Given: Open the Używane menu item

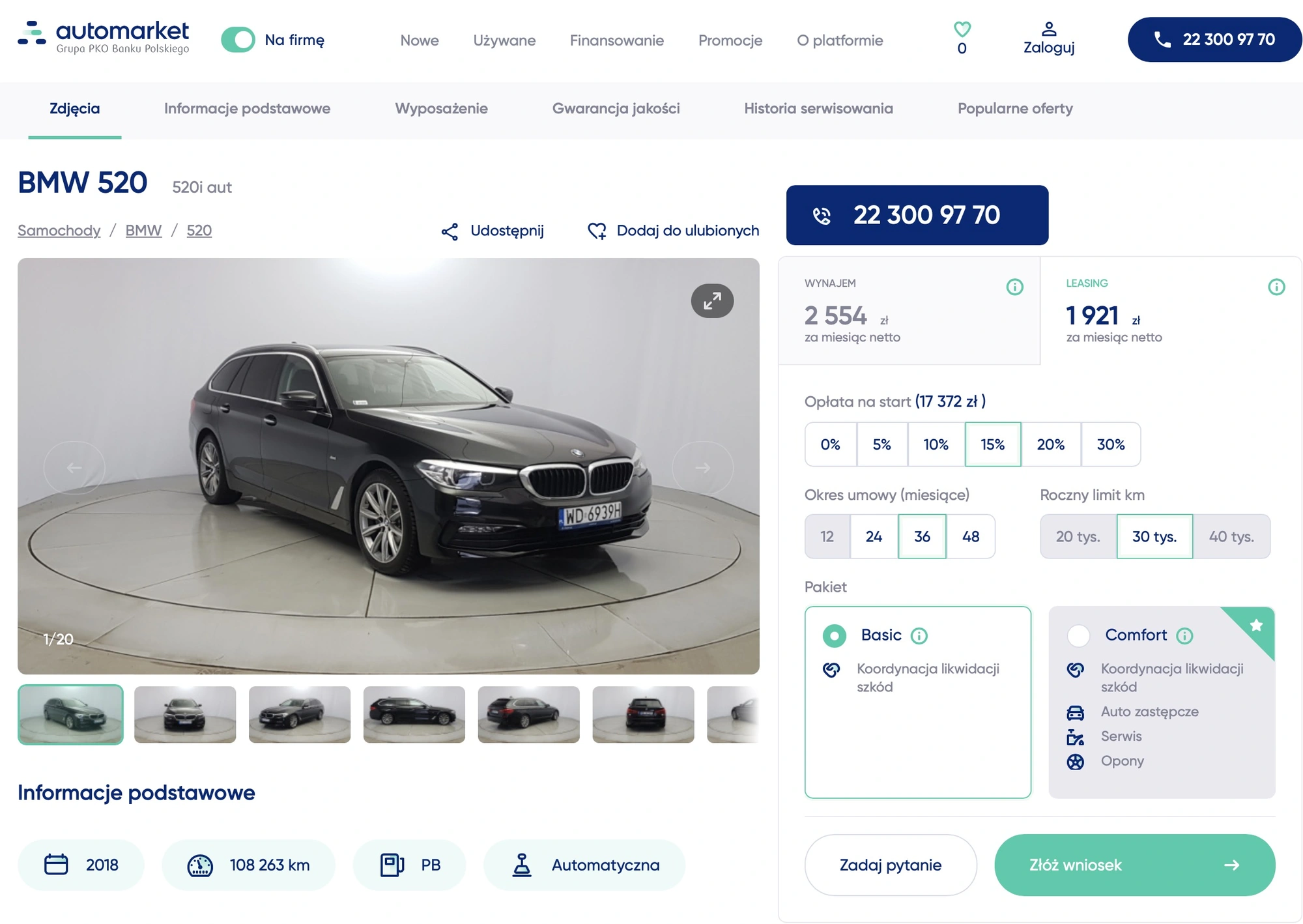Looking at the screenshot, I should click(x=504, y=40).
